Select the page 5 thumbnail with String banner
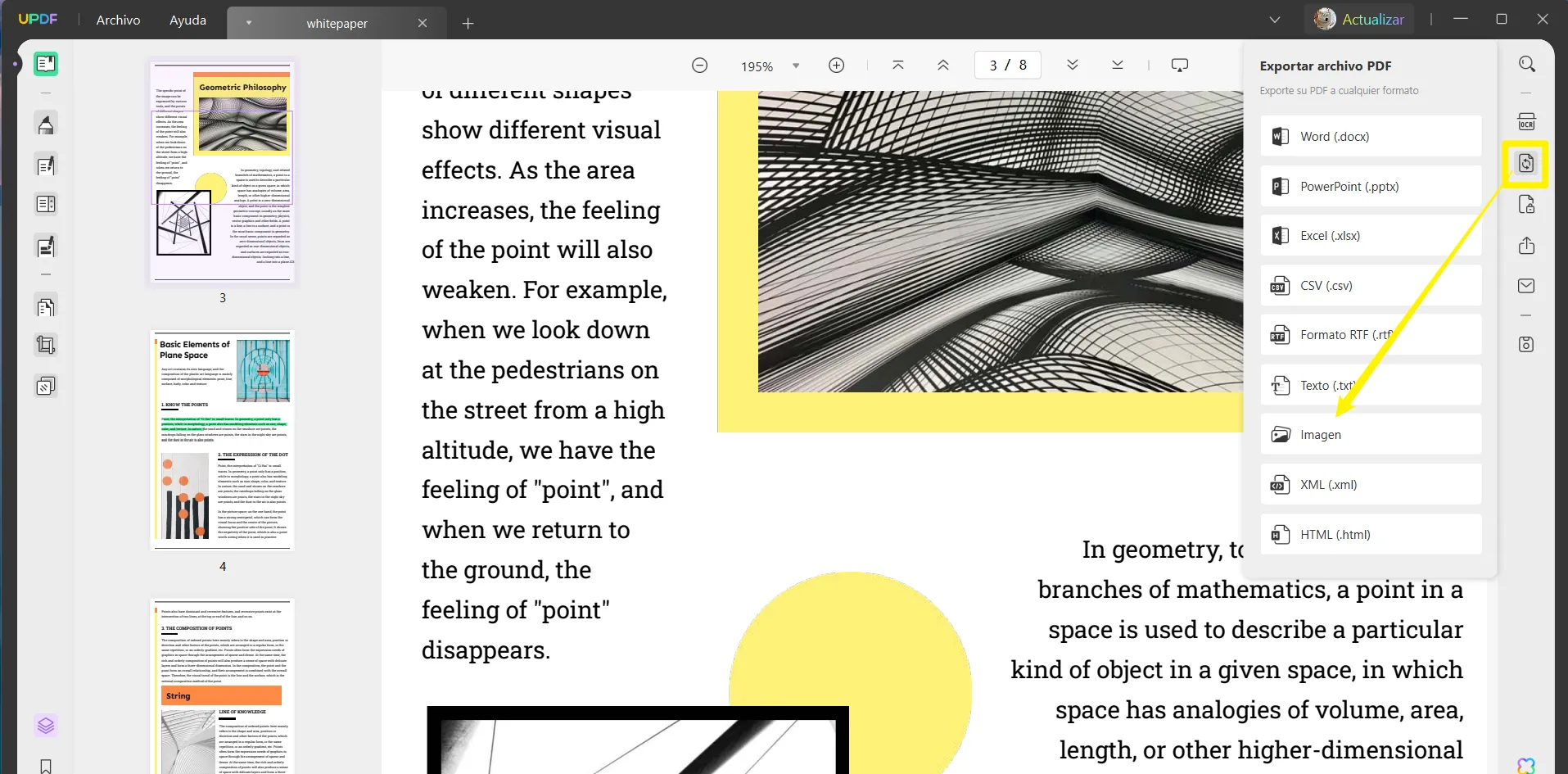The image size is (1568, 774). coord(223,686)
